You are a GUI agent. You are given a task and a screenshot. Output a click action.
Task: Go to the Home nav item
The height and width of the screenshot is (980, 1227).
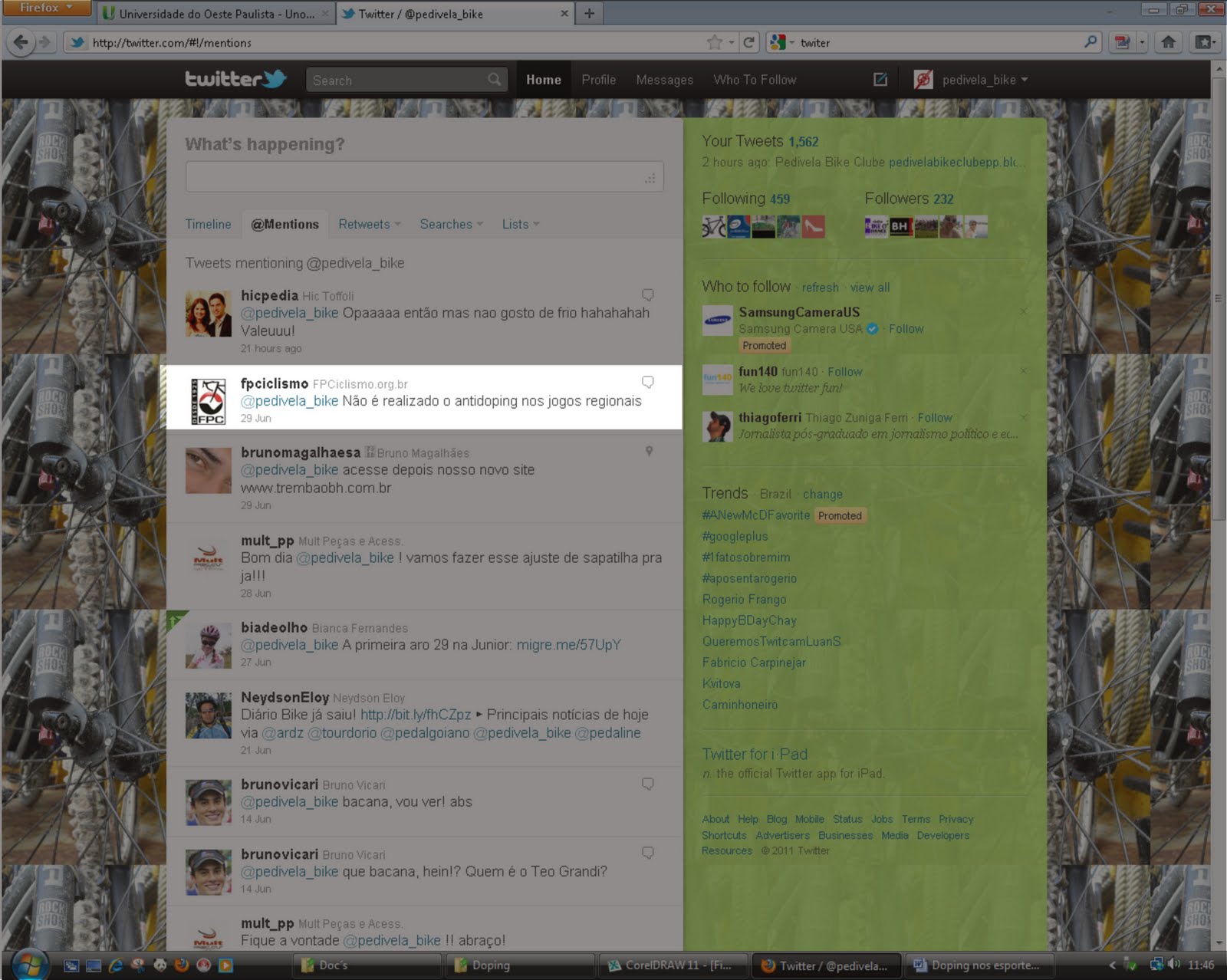click(544, 80)
